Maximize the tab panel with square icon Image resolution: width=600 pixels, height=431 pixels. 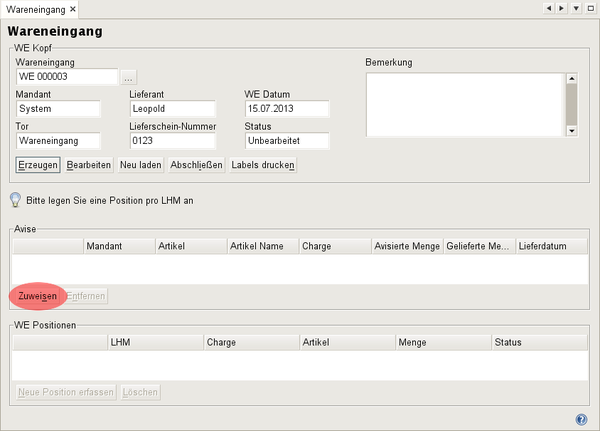[590, 8]
